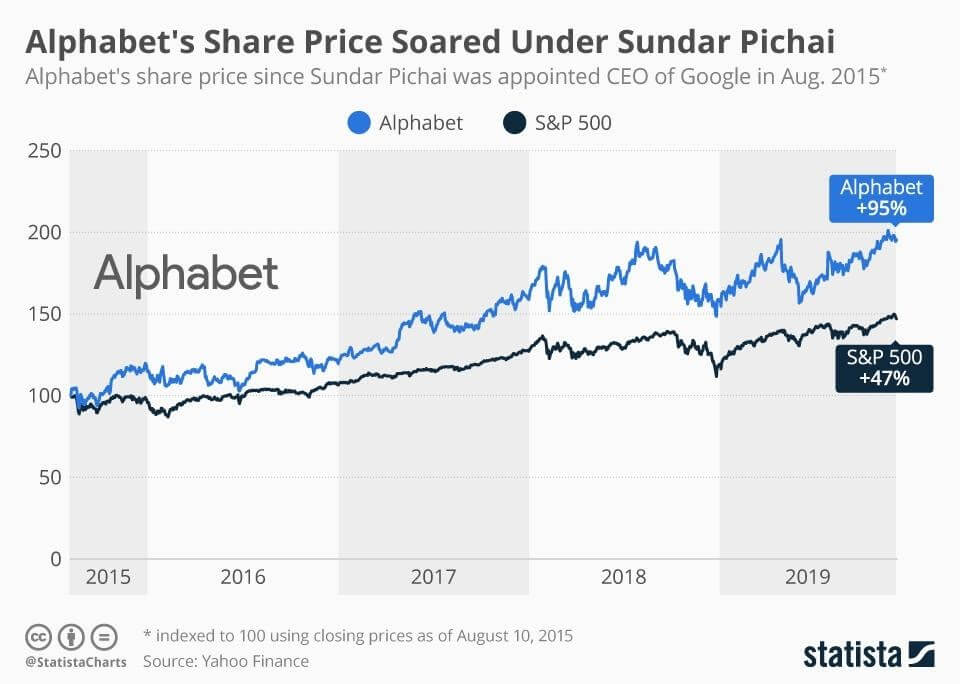Viewport: 960px width, 684px height.
Task: Click the chart title headline
Action: (430, 42)
